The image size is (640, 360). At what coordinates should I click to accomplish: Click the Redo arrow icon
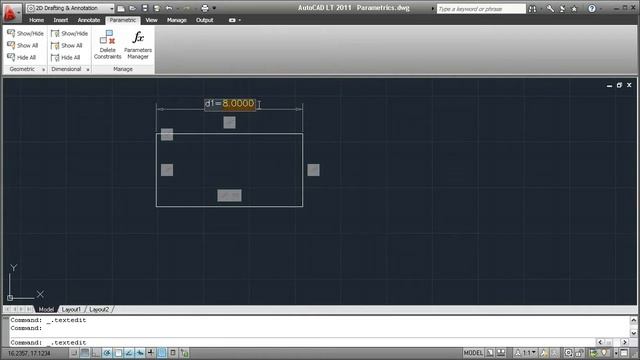tap(187, 8)
